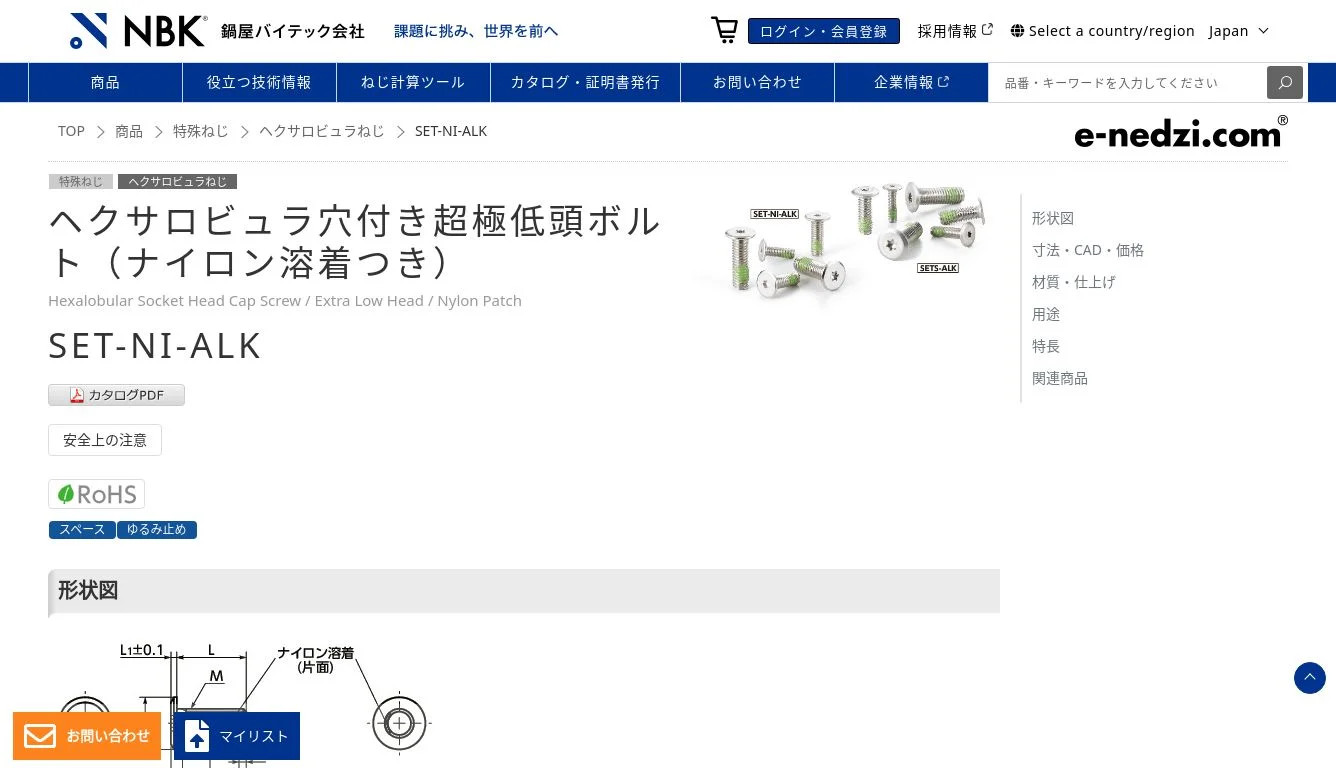Screen dimensions: 1336x768
Task: Click the お問い合わせ envelope floating button
Action: [87, 736]
